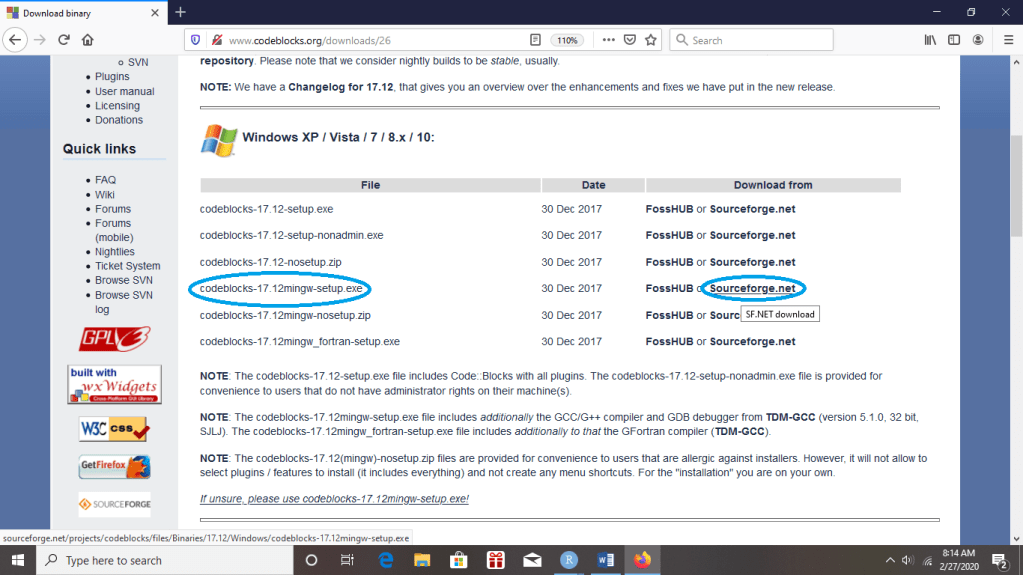The width and height of the screenshot is (1023, 575).
Task: Open Nightlies in Quick links
Action: pyautogui.click(x=115, y=252)
